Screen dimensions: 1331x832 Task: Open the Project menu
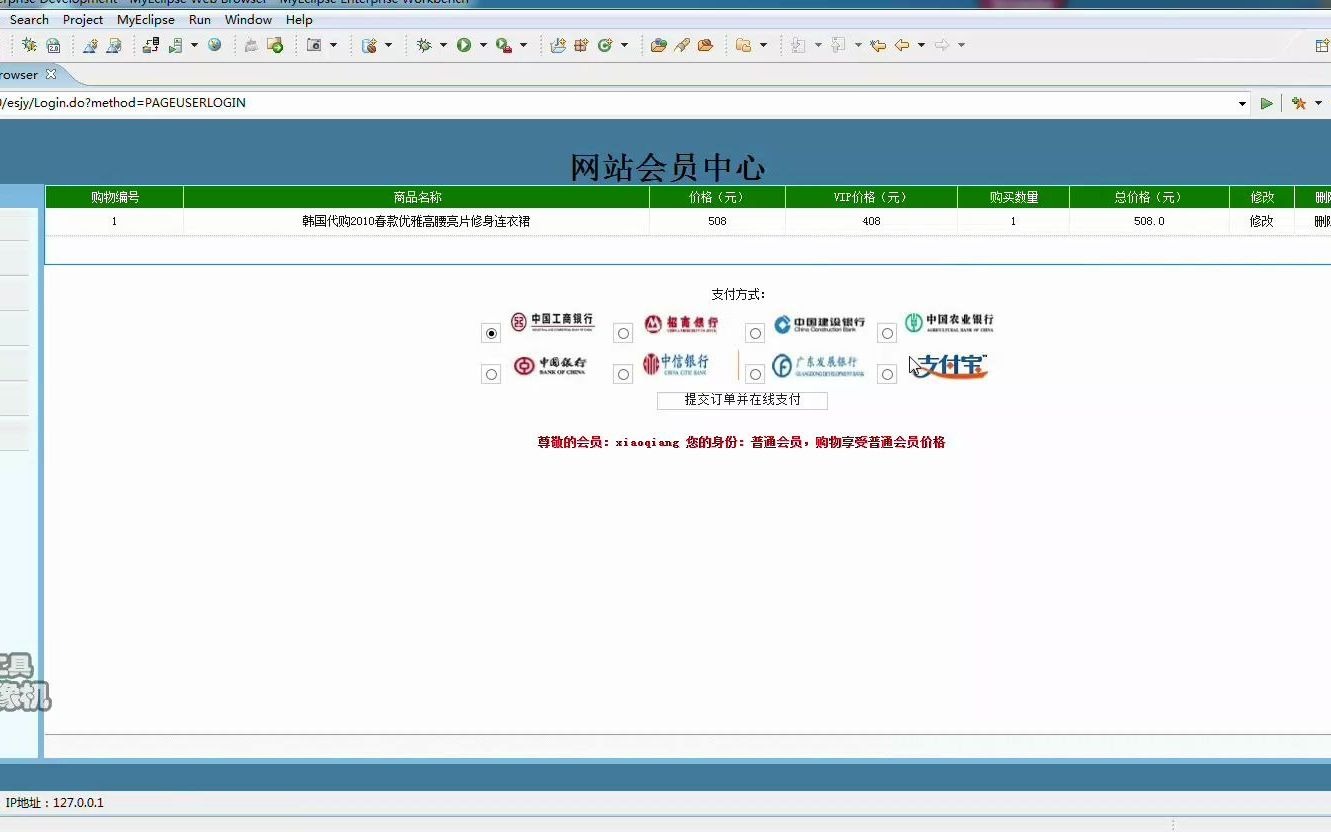(83, 19)
